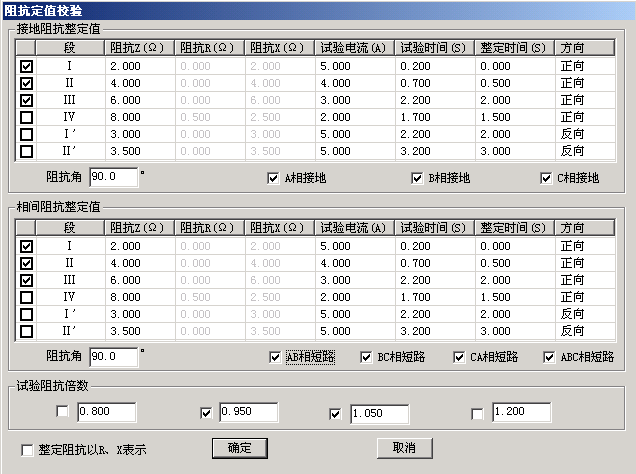
Task: Click the 取消 button
Action: click(404, 448)
